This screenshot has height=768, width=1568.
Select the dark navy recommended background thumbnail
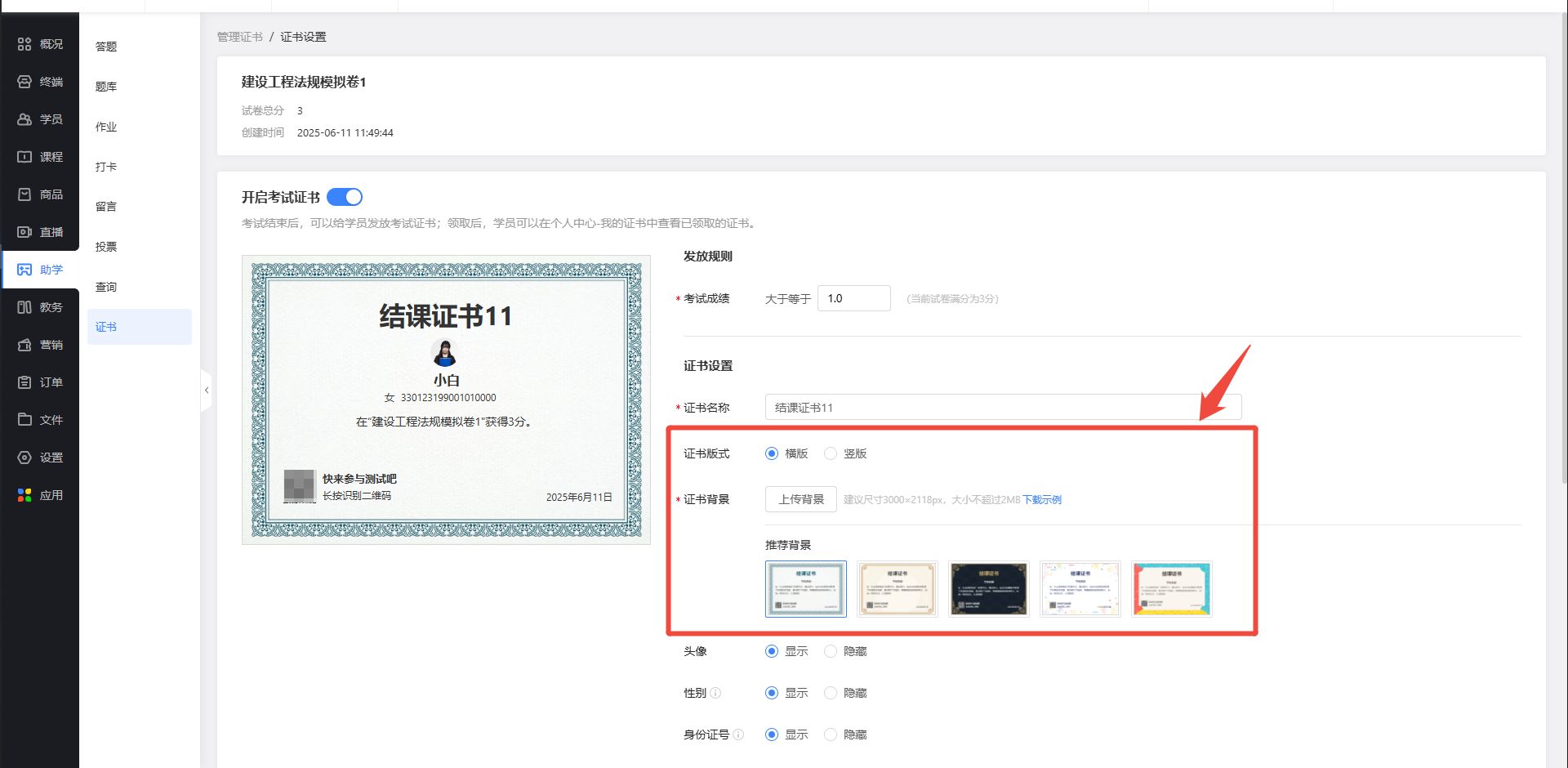coord(988,589)
